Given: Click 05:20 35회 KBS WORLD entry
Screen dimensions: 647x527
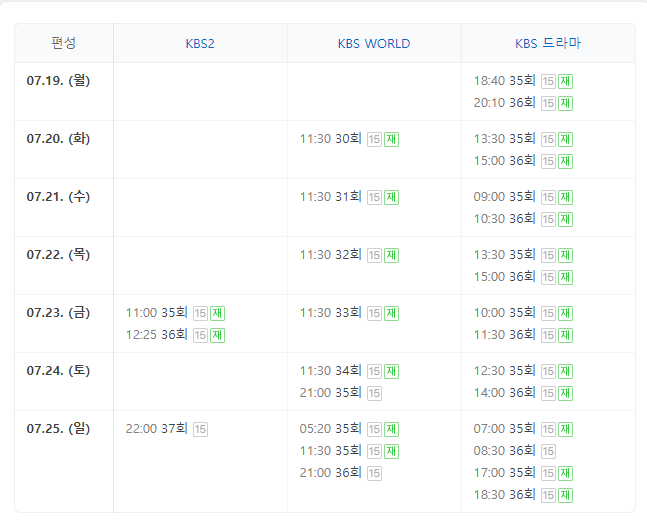Looking at the screenshot, I should click(331, 428).
